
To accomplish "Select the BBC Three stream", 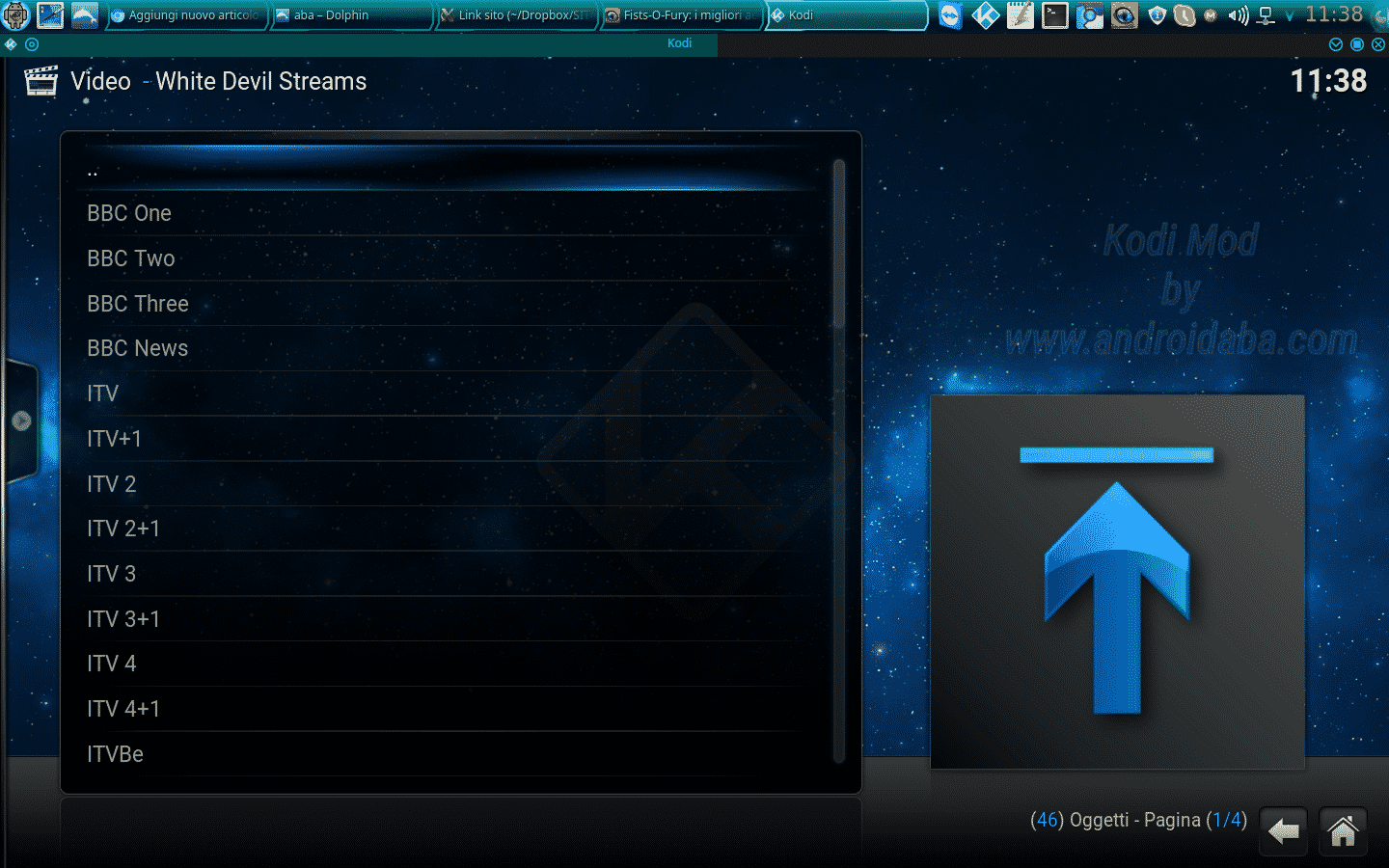I will [x=449, y=304].
